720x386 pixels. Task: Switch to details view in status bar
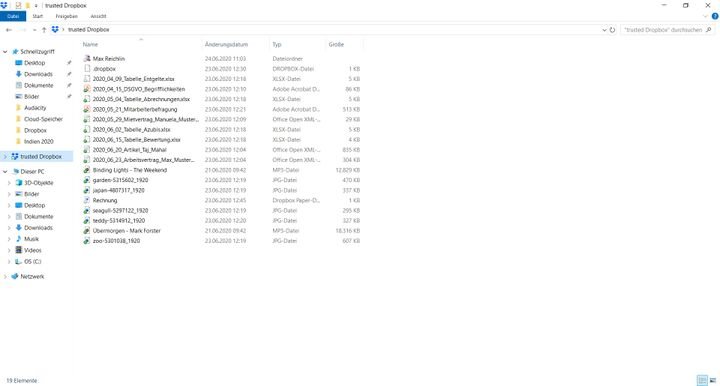pyautogui.click(x=702, y=380)
